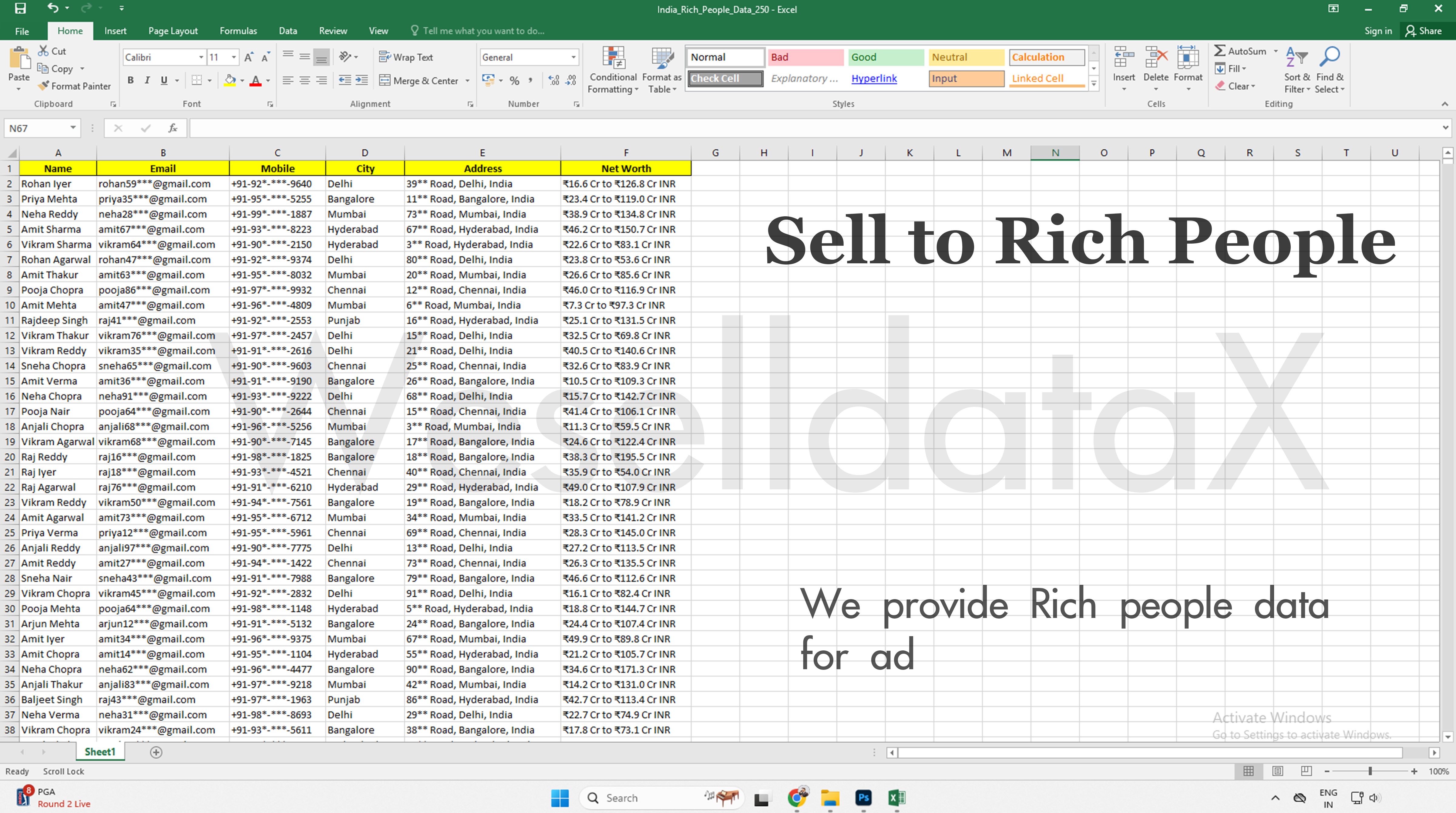Open Conditional Formatting
This screenshot has width=1456, height=813.
click(x=613, y=70)
